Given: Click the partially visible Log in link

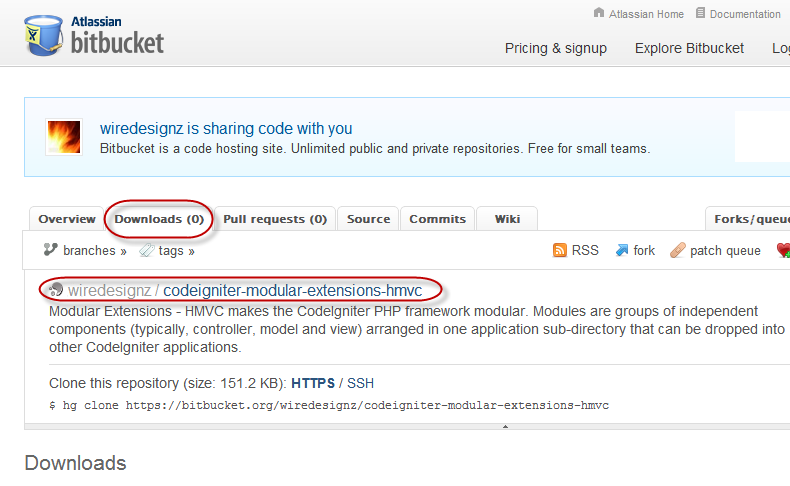Looking at the screenshot, I should [x=781, y=48].
